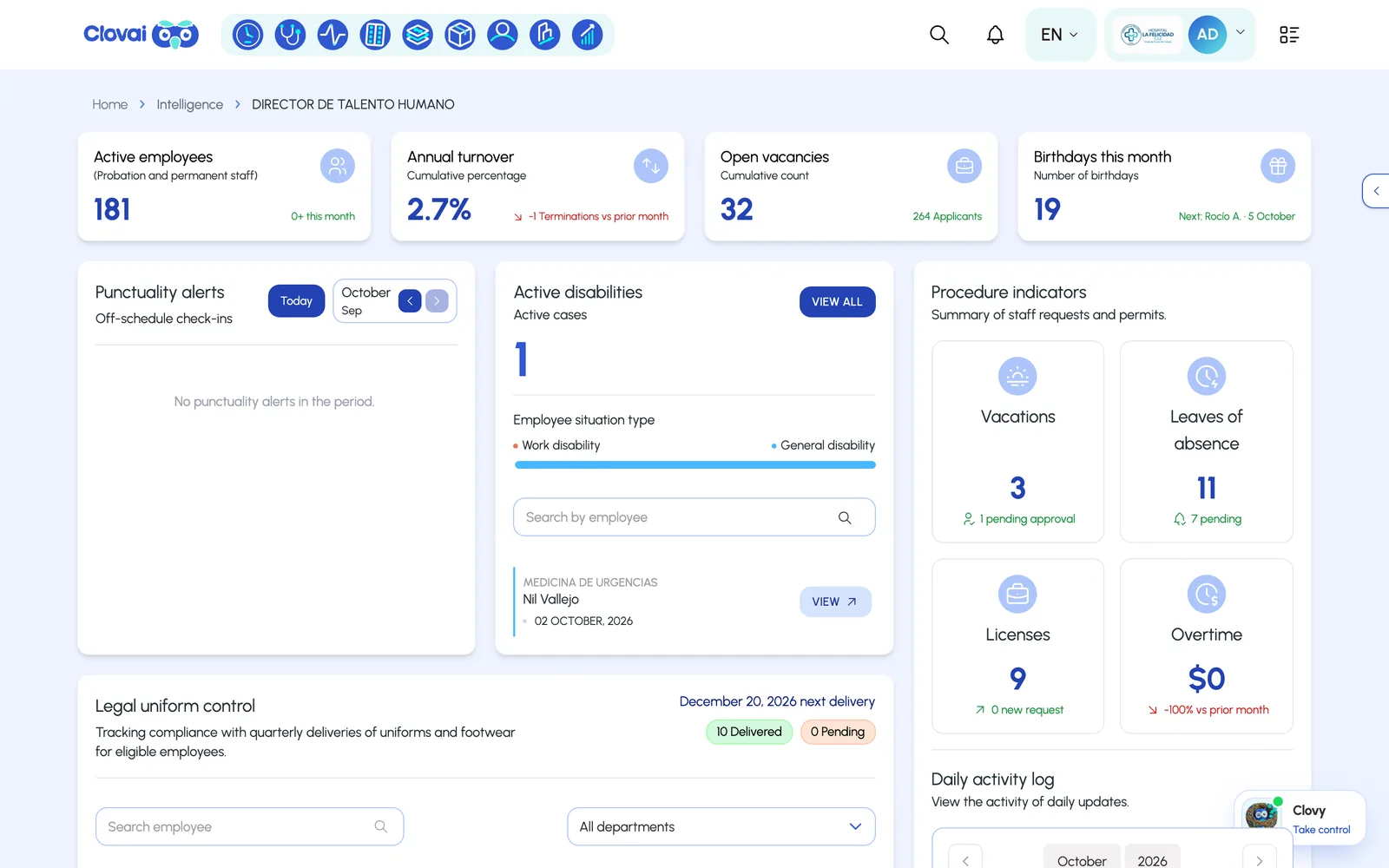Screen dimensions: 1389x868
Task: Focus the Search employee uniform field
Action: (x=249, y=826)
